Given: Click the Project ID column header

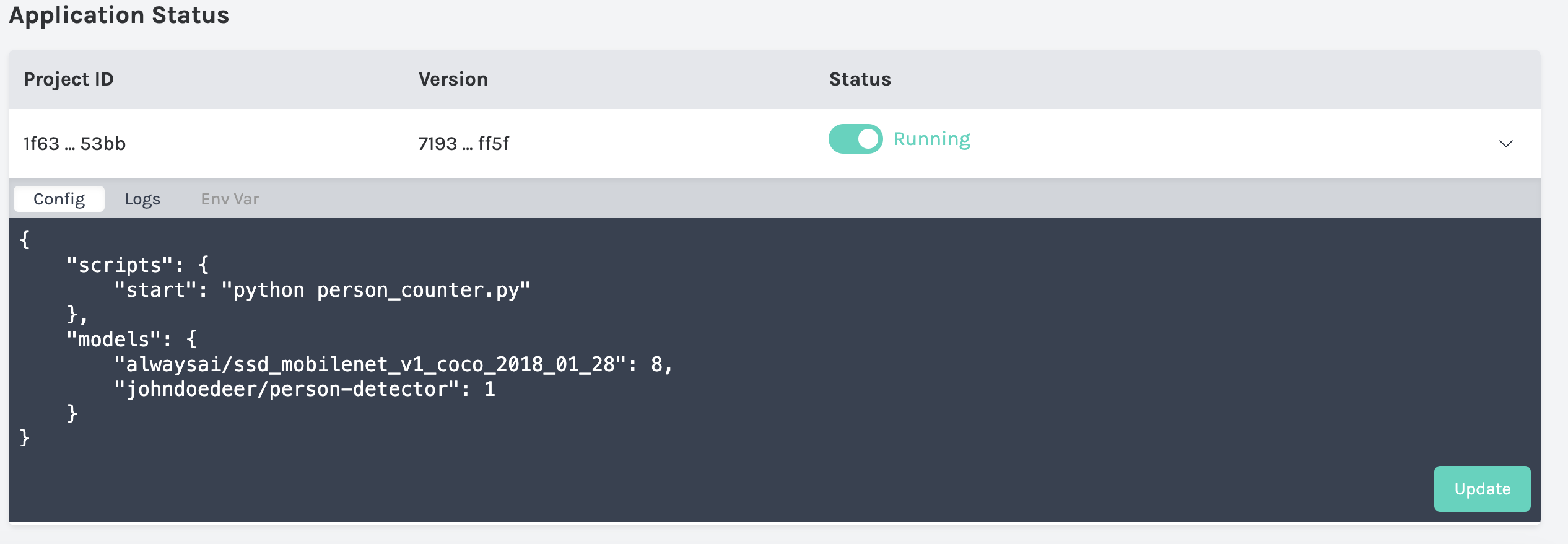Looking at the screenshot, I should (69, 79).
